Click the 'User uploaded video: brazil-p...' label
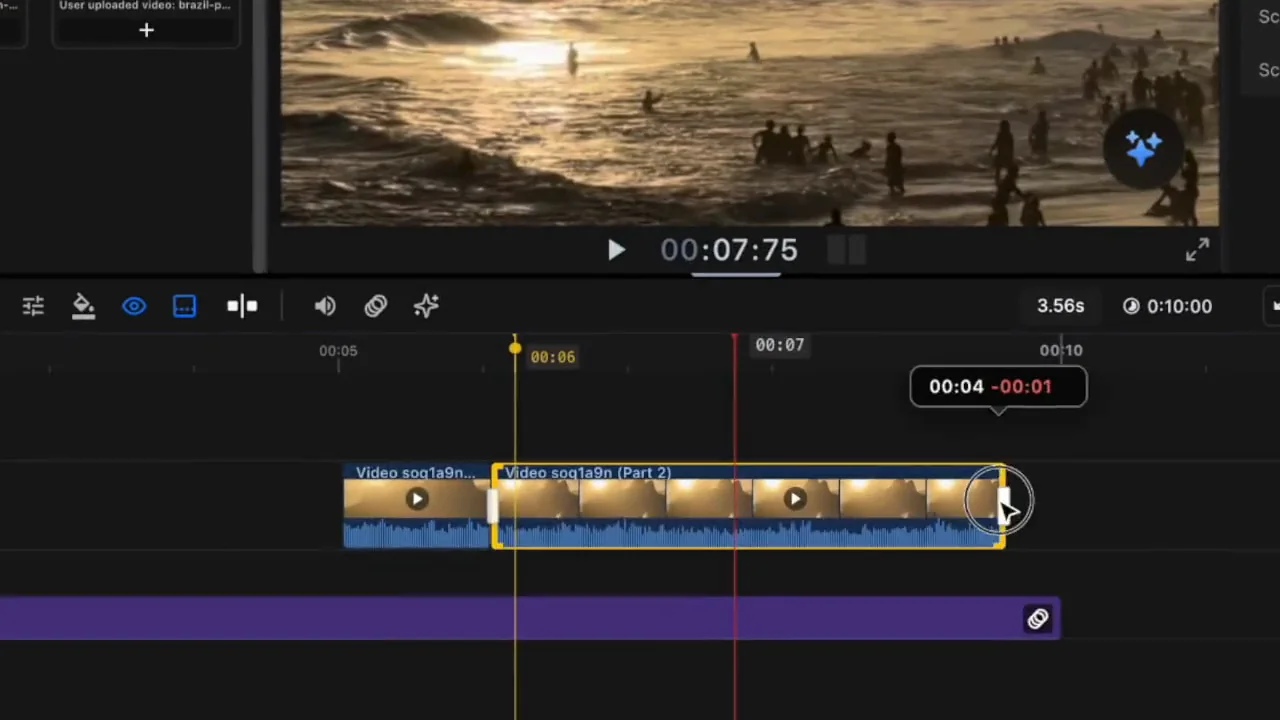This screenshot has width=1280, height=720. tap(145, 6)
